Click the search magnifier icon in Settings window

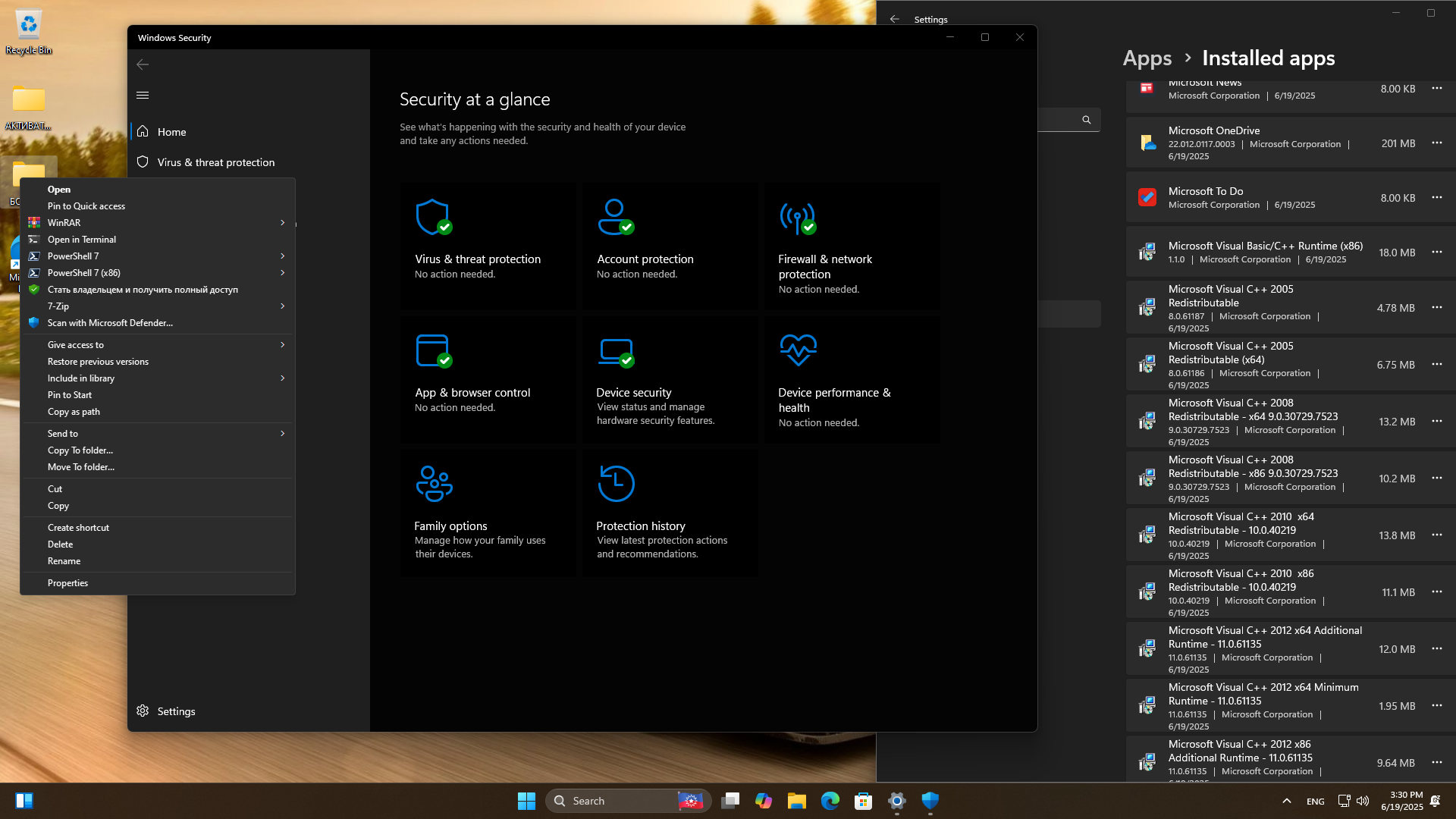[x=1087, y=120]
